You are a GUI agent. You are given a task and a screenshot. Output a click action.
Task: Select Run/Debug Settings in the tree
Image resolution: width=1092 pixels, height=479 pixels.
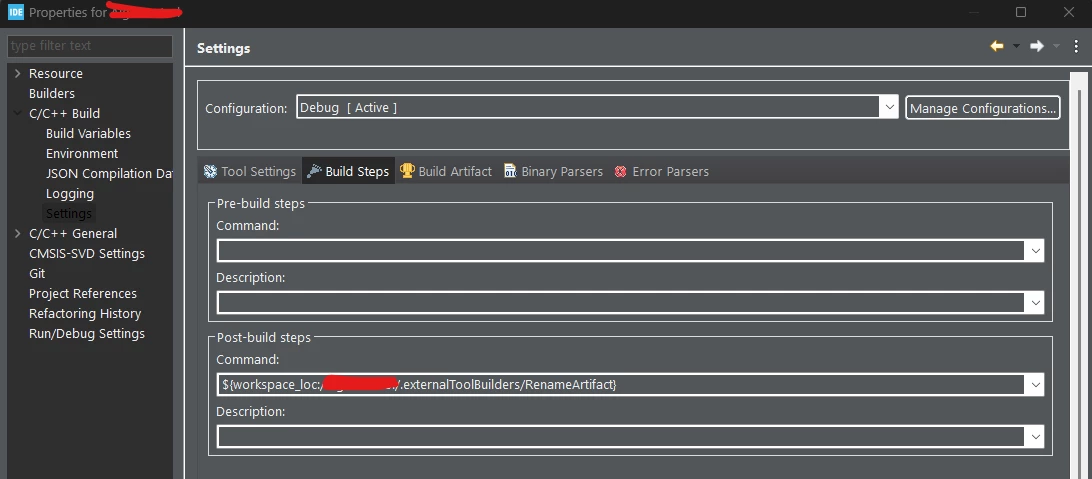point(87,333)
